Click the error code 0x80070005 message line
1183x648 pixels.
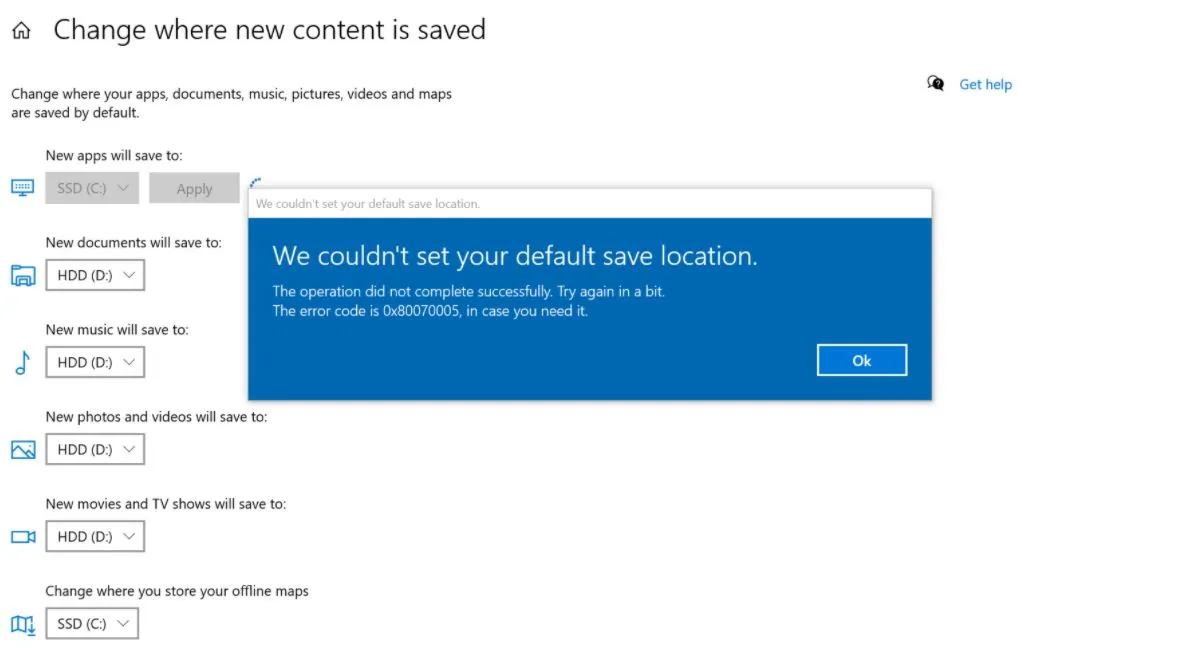(430, 311)
